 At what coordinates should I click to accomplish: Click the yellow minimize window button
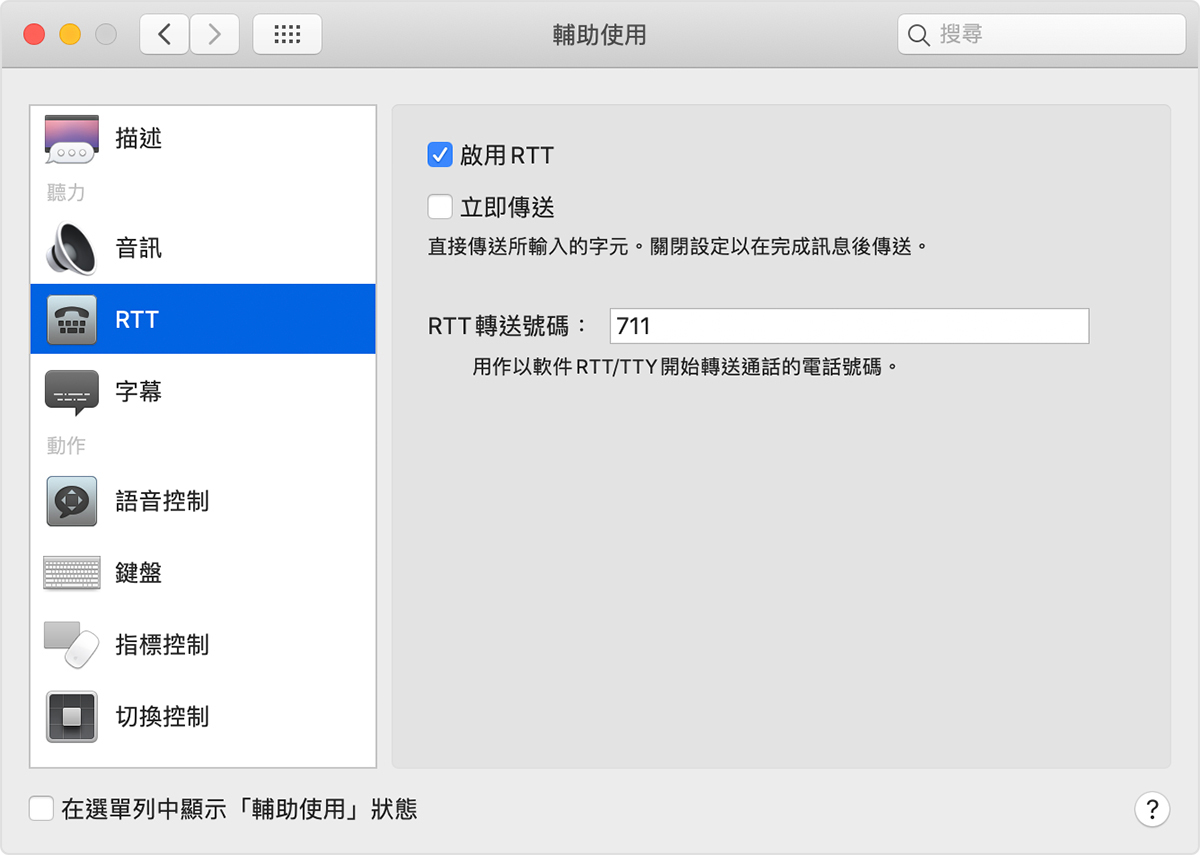70,35
